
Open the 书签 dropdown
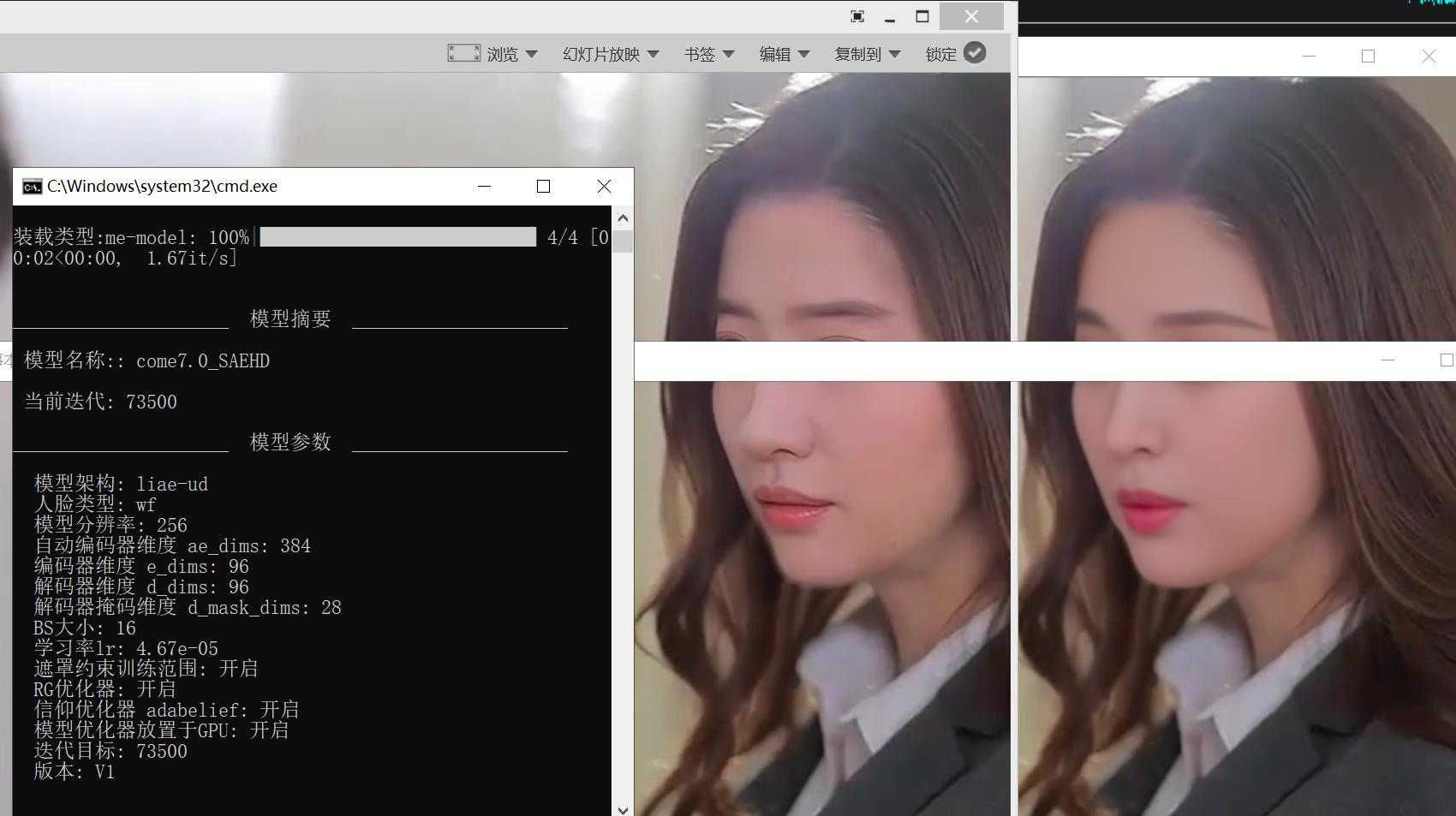pos(709,54)
